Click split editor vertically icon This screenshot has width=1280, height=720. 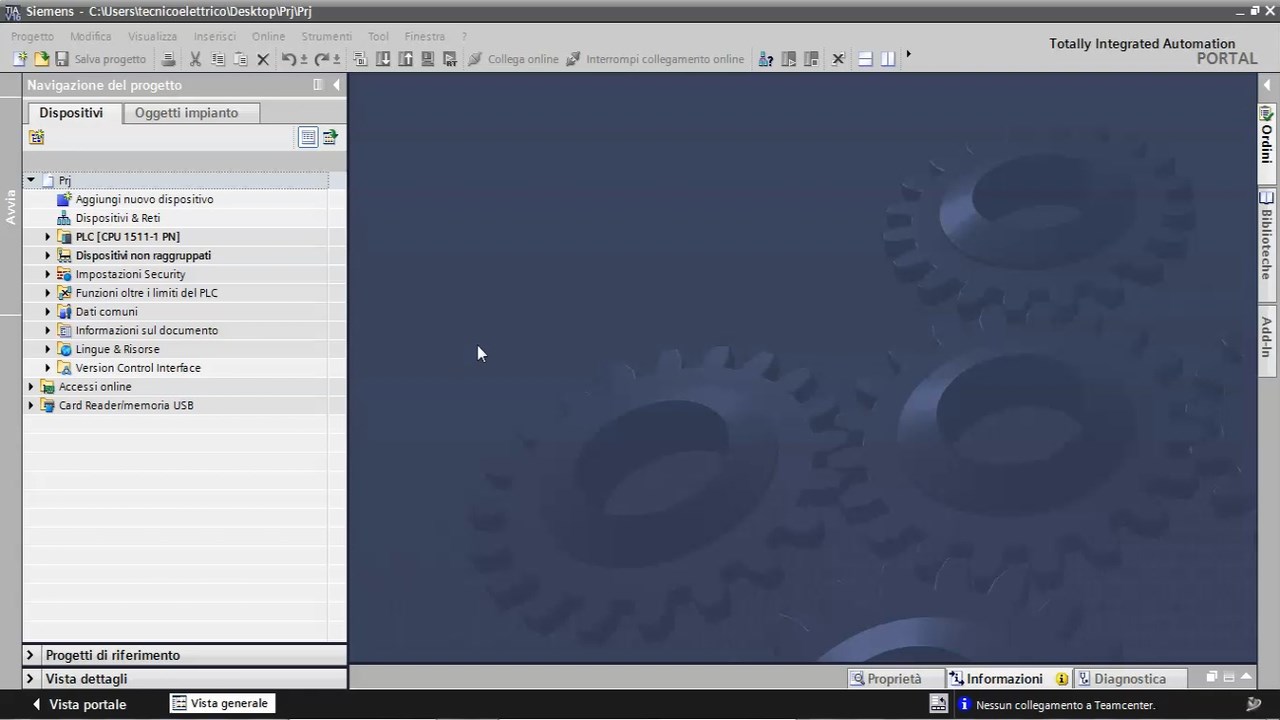pos(887,59)
